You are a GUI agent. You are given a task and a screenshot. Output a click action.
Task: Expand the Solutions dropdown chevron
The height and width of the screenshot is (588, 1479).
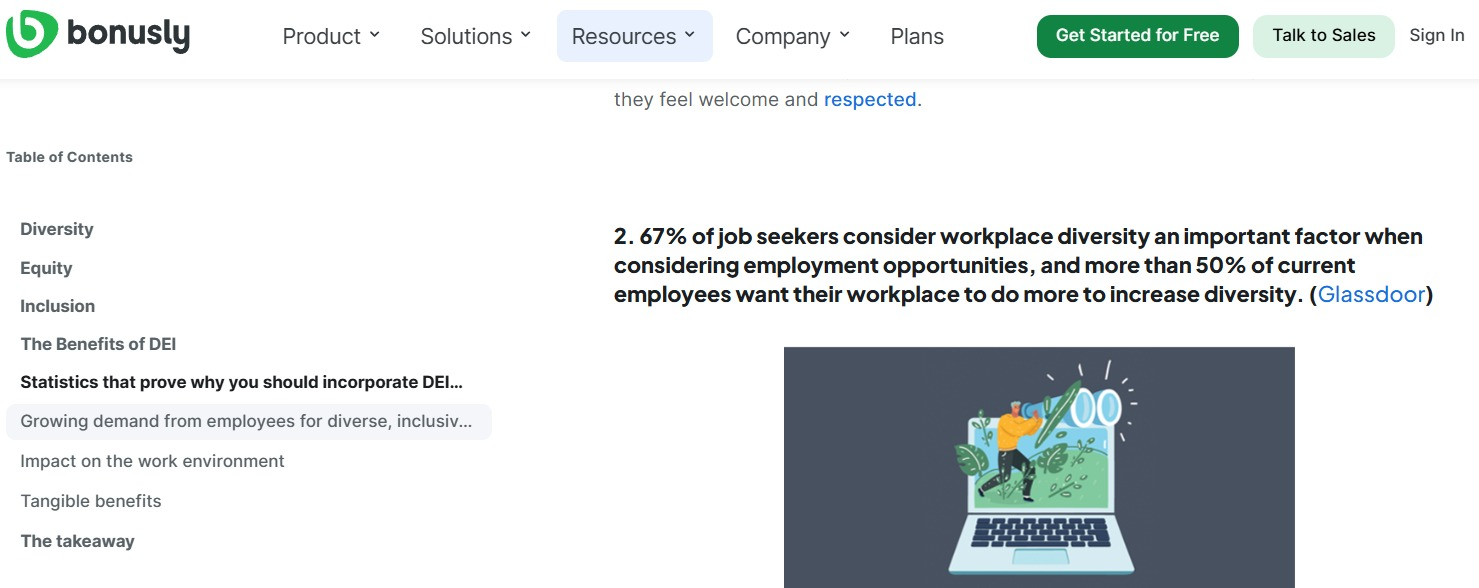[x=527, y=35]
